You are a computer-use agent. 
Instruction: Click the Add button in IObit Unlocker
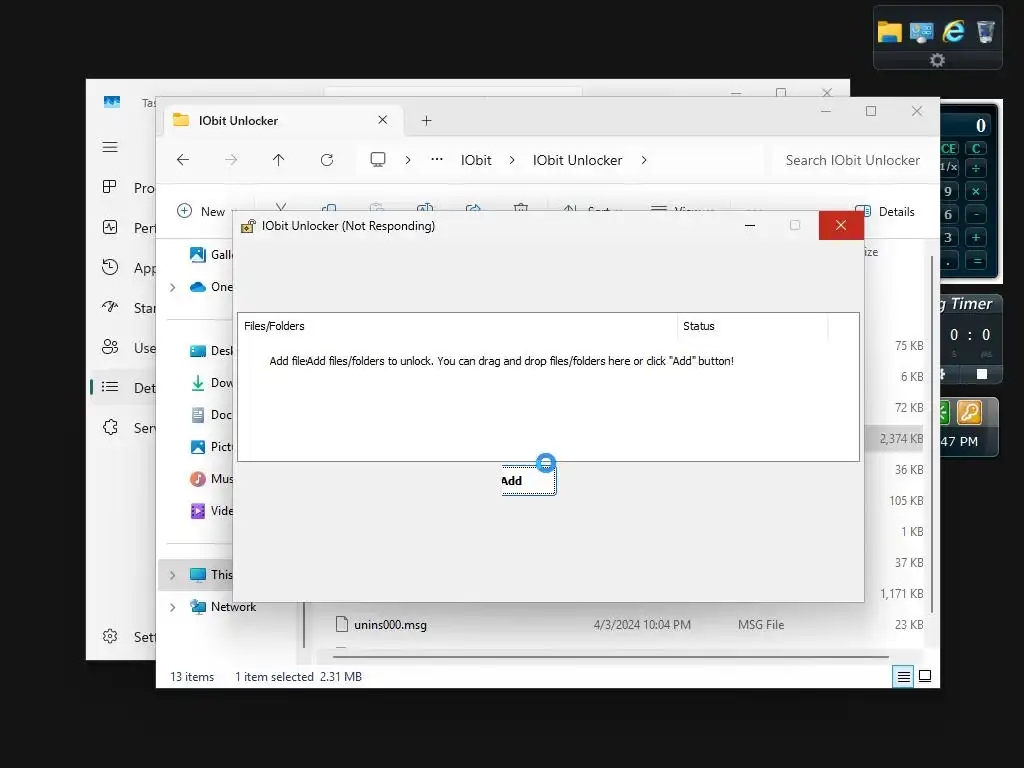coord(529,481)
